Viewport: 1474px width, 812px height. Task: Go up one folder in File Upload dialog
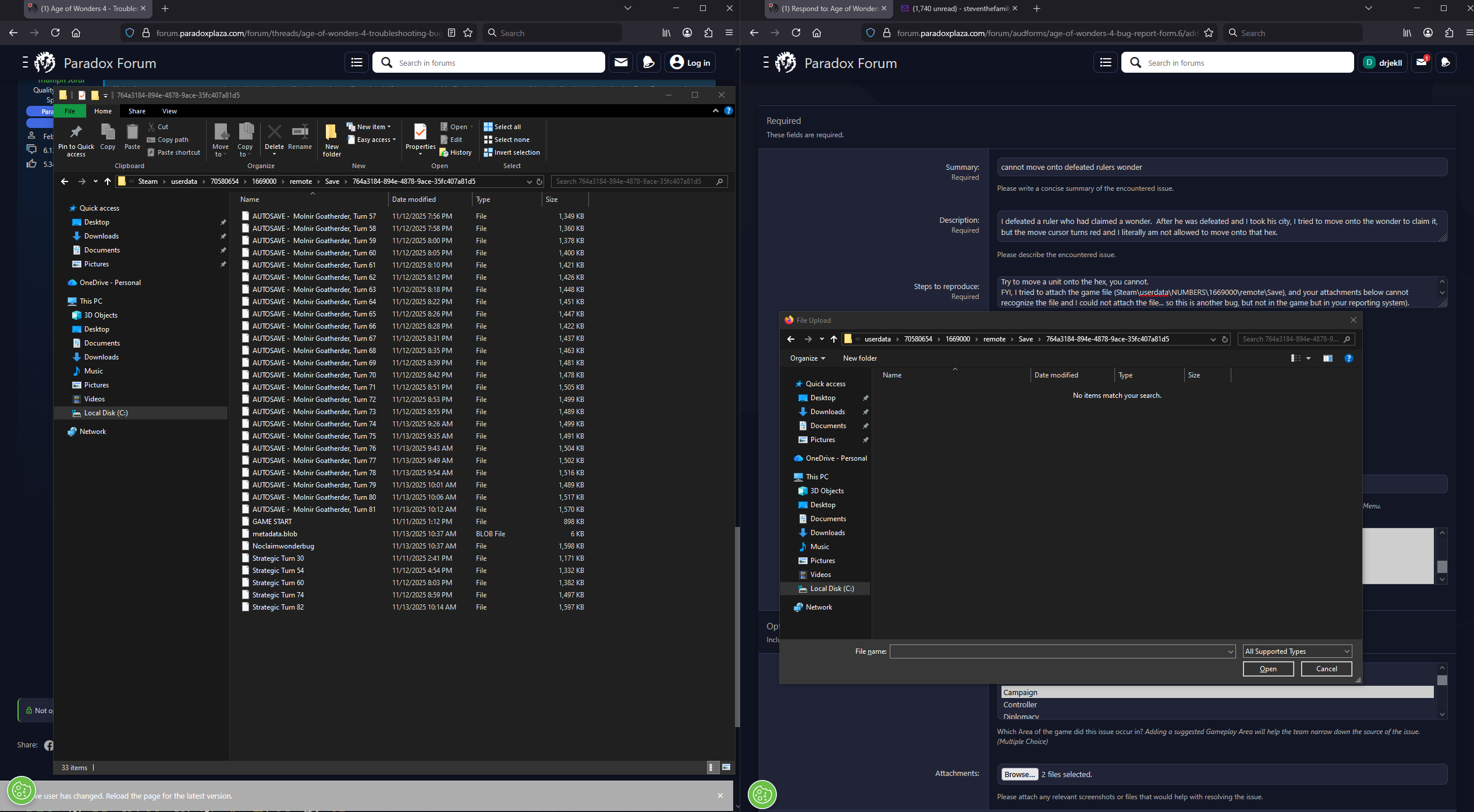click(833, 339)
